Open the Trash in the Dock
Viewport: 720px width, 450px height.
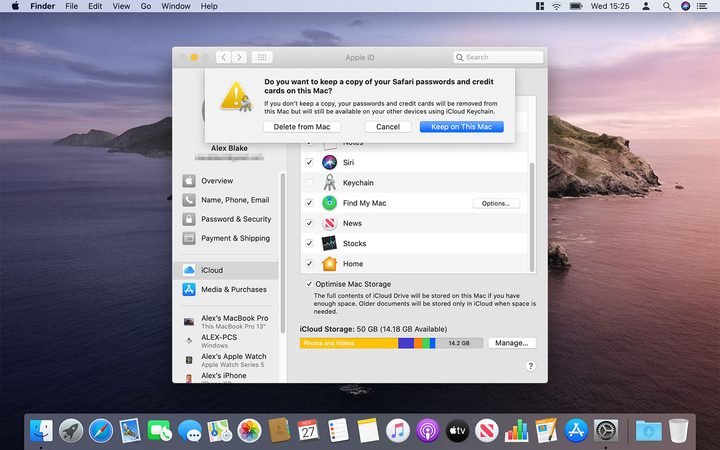(678, 431)
